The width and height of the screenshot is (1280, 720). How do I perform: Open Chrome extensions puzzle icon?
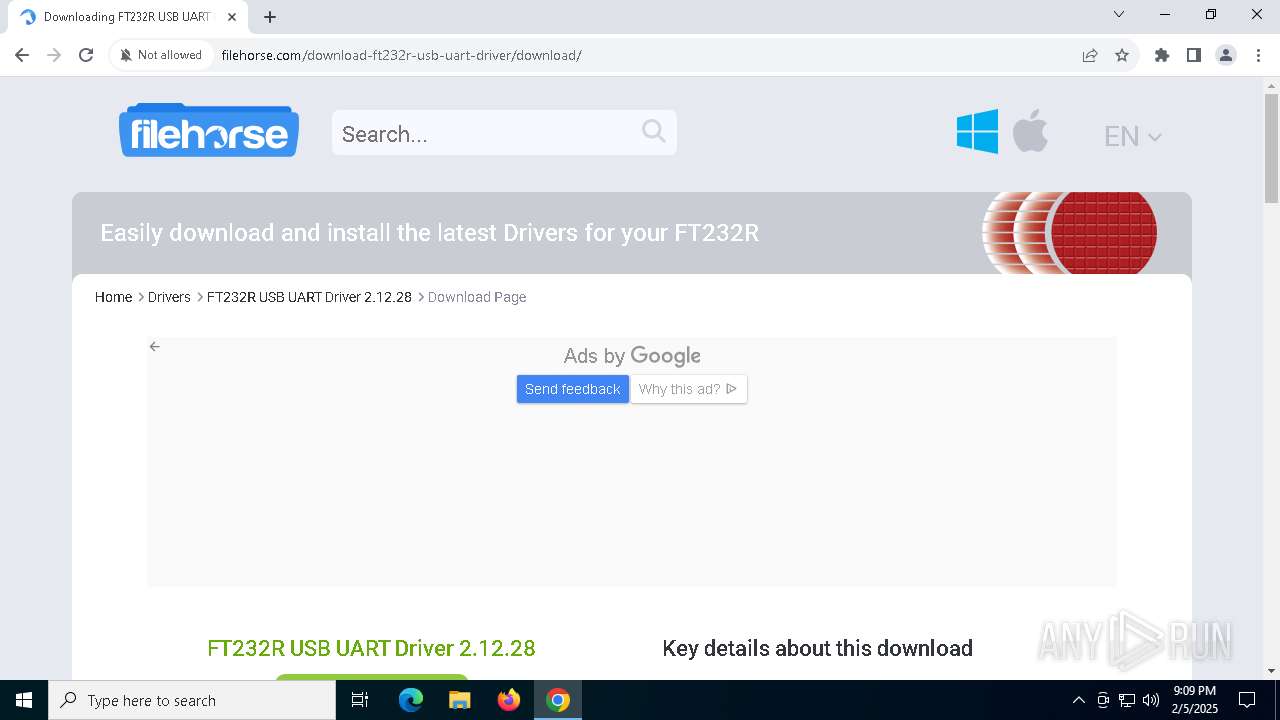coord(1162,55)
